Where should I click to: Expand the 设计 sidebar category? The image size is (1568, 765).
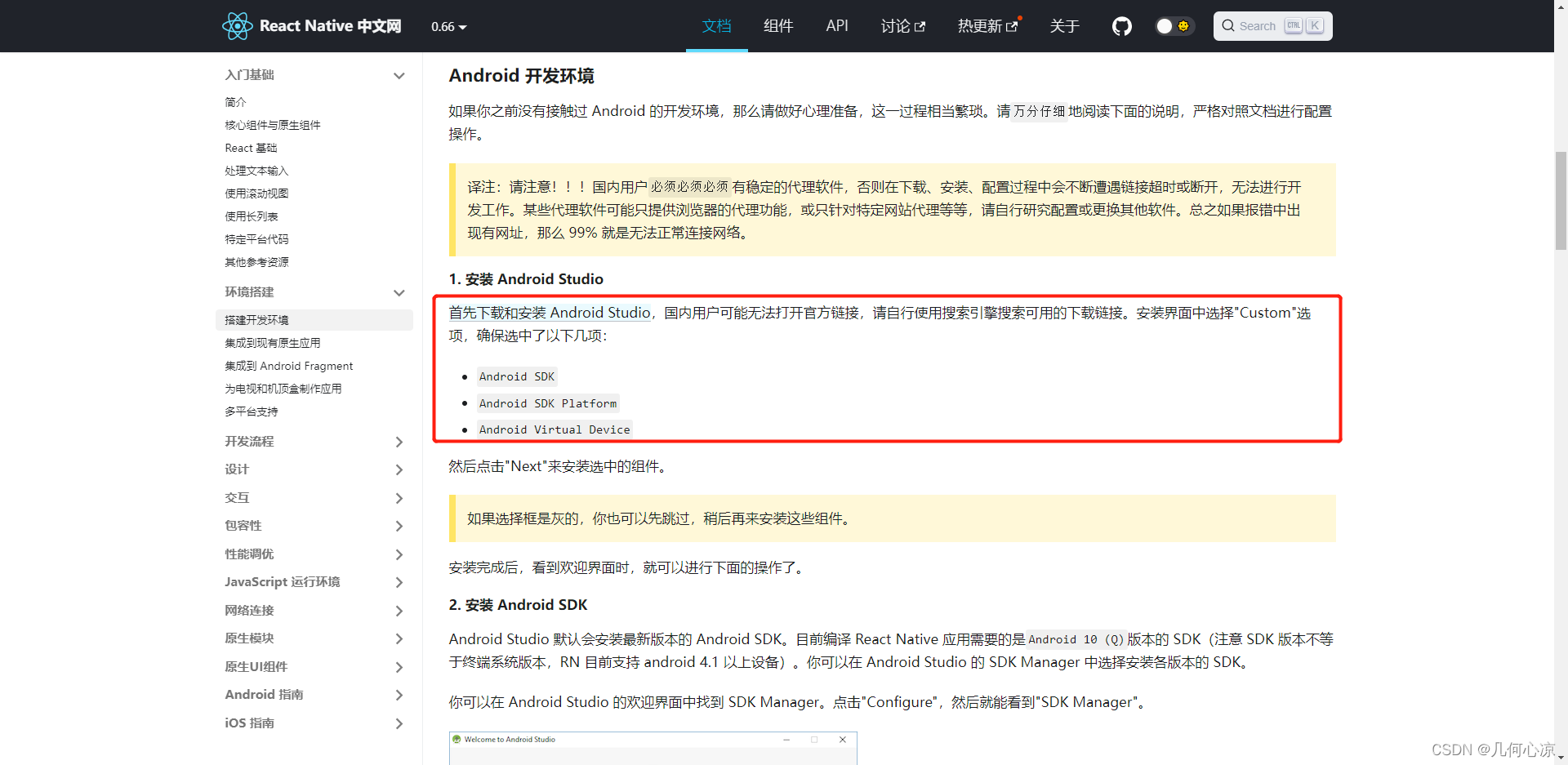(315, 469)
